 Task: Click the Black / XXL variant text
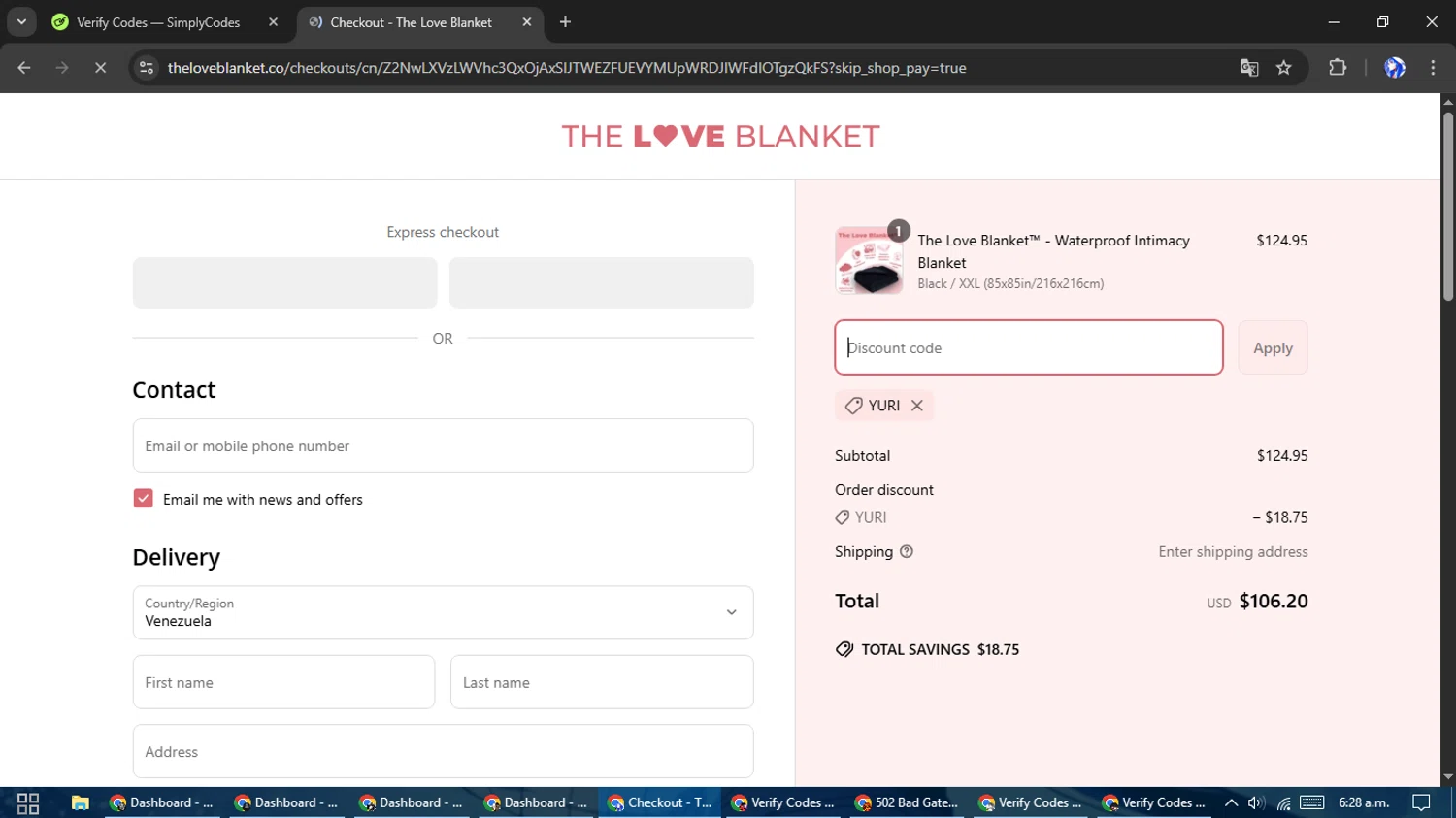point(1010,283)
